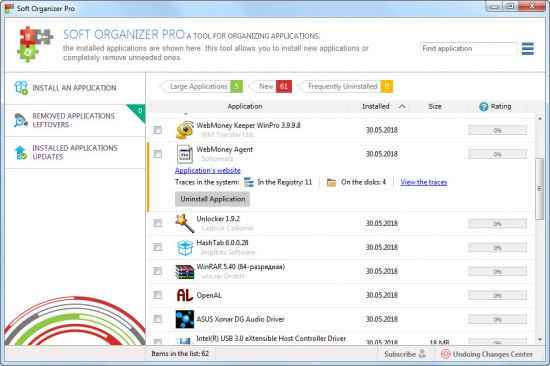Tick the WebMoney Keeper WinPro checkbox

(x=157, y=130)
